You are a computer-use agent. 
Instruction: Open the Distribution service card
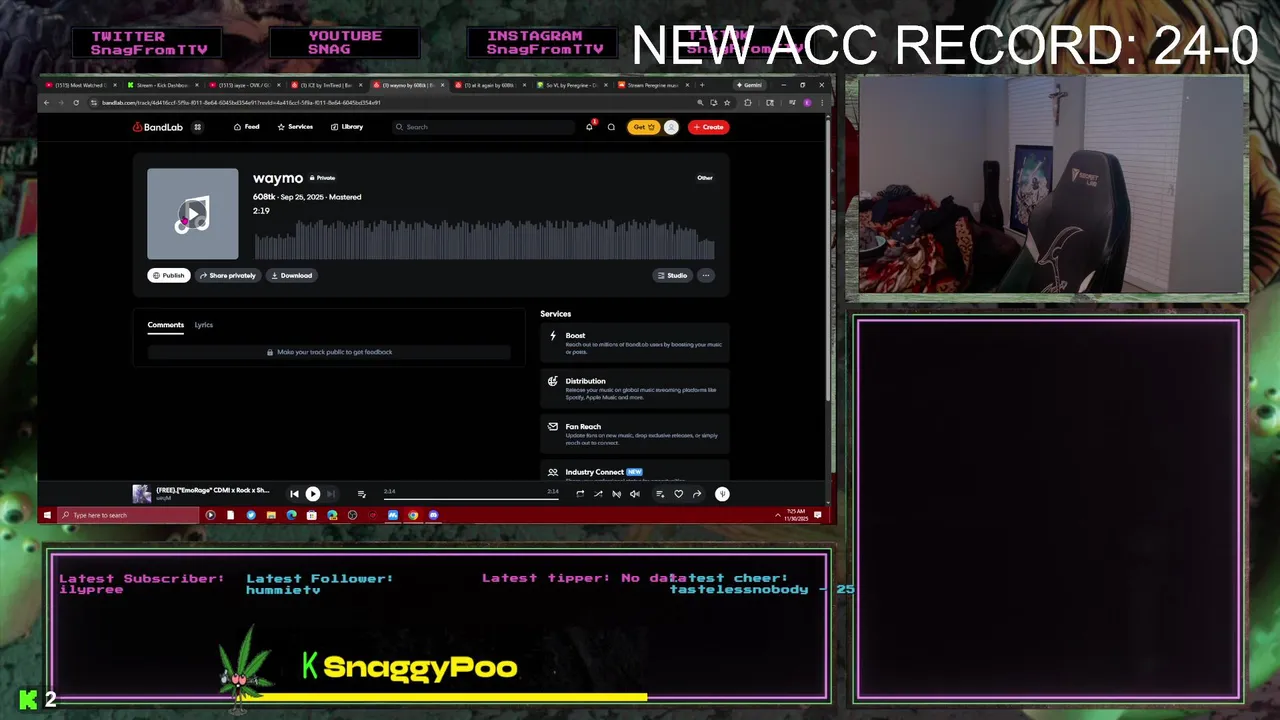(635, 389)
